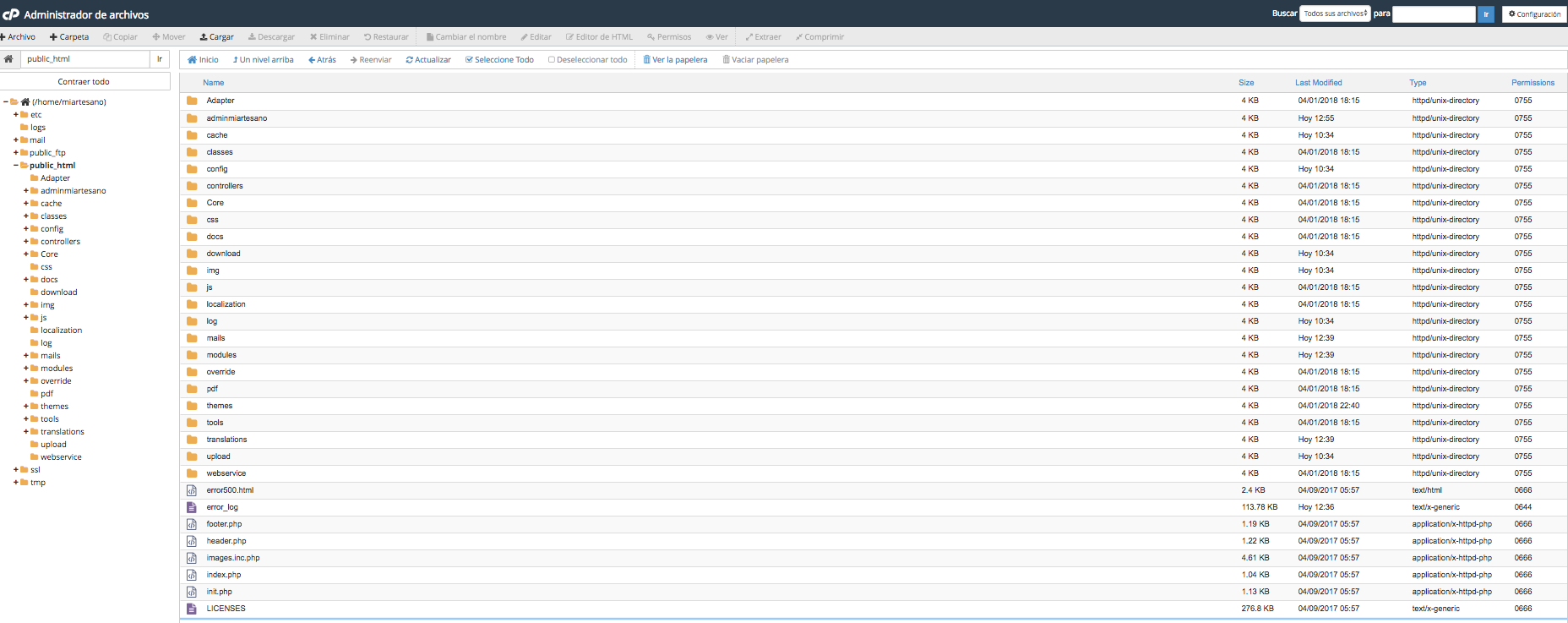
Task: Refresh the listing with Actualizar
Action: point(428,60)
